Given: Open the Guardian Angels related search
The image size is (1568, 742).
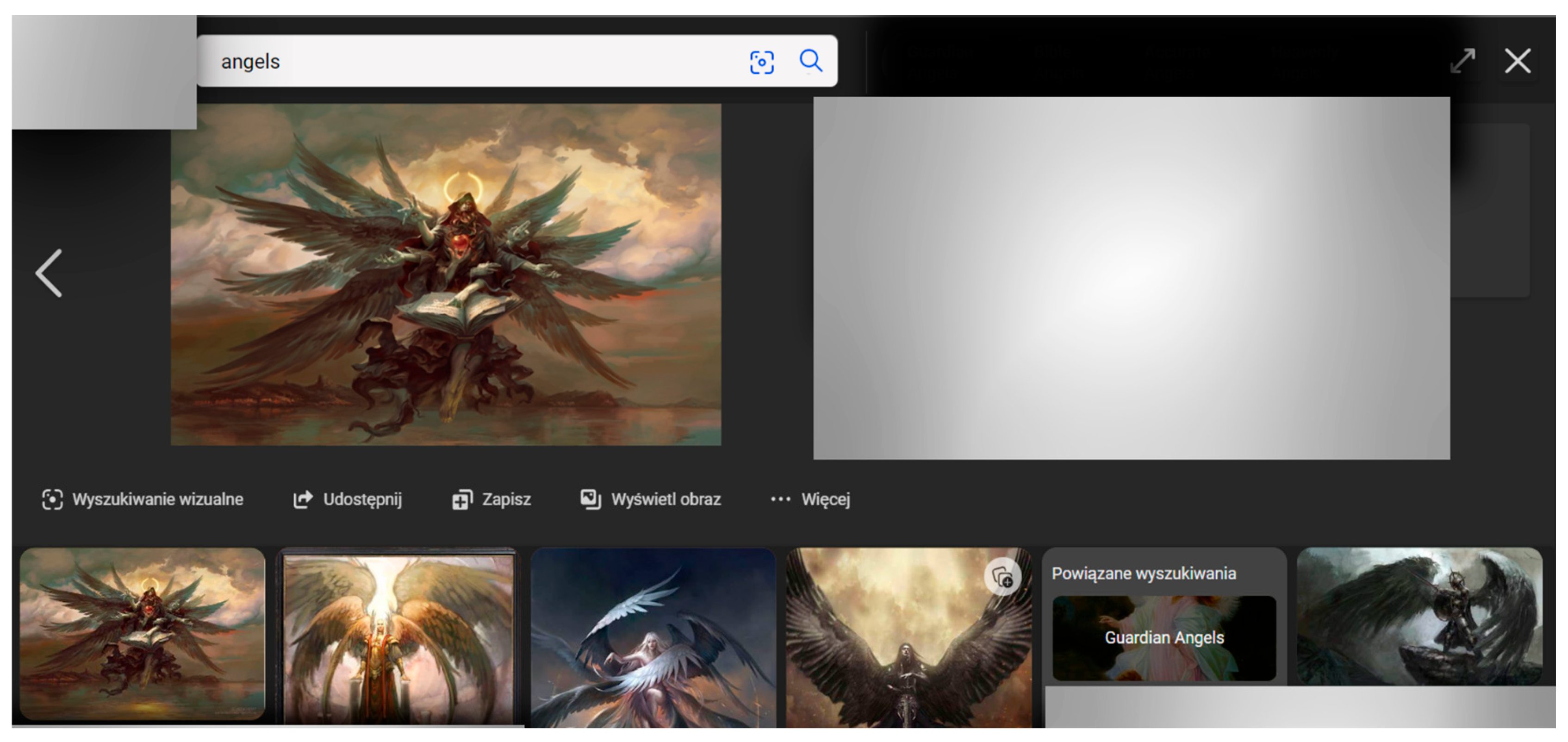Looking at the screenshot, I should click(x=1164, y=638).
